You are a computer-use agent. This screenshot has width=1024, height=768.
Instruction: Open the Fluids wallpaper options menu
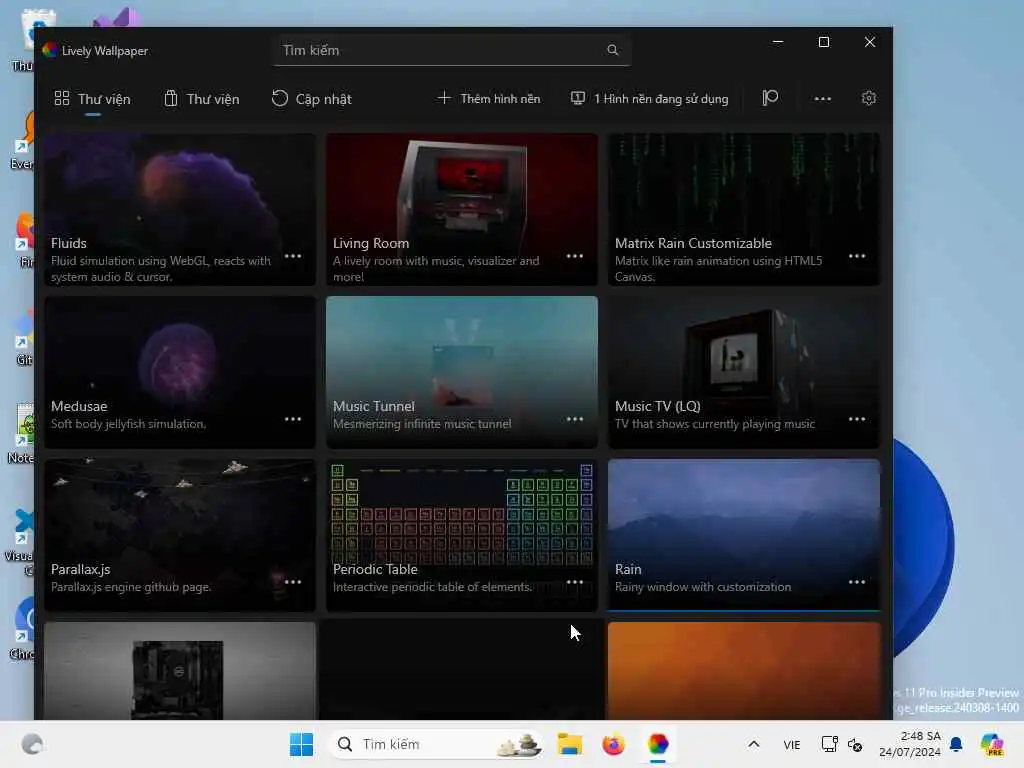[293, 256]
